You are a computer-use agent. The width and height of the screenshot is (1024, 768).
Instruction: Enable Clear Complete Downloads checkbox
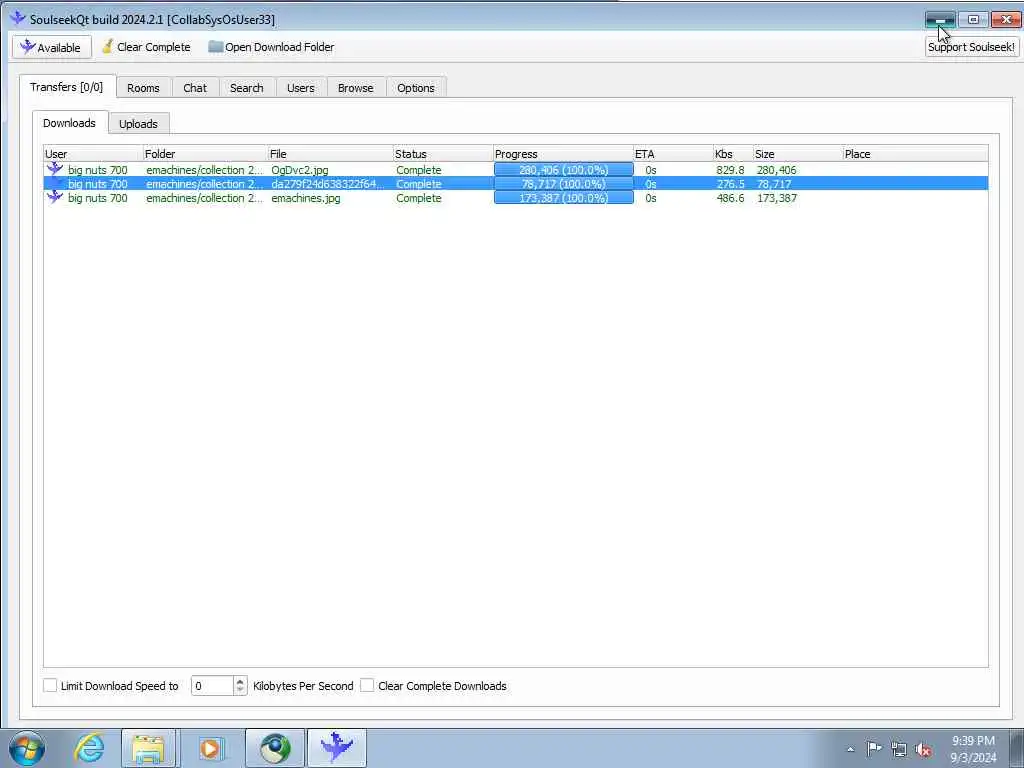(368, 685)
